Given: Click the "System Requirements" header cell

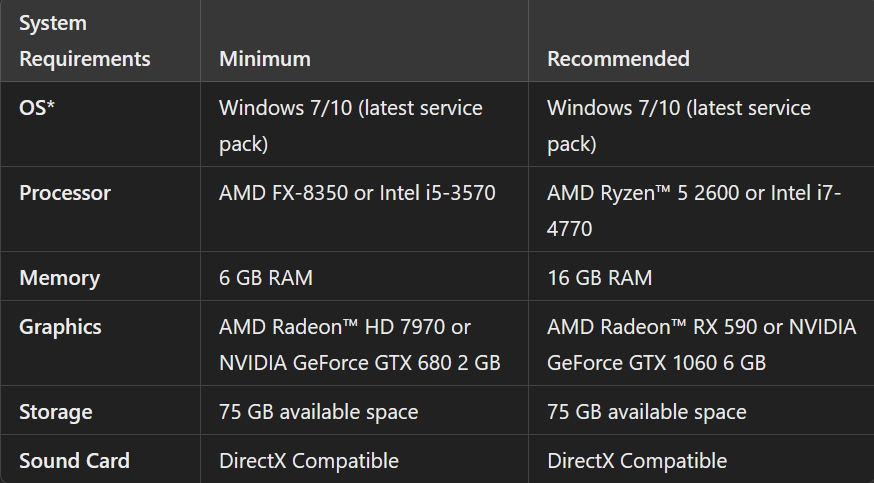Looking at the screenshot, I should (85, 41).
